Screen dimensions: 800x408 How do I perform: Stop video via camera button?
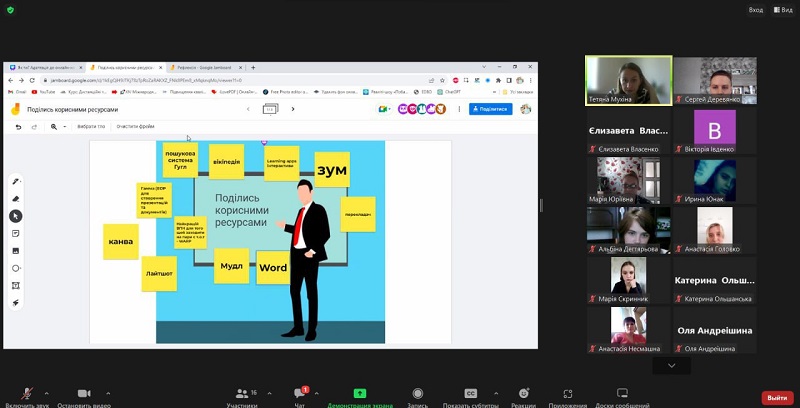[84, 393]
